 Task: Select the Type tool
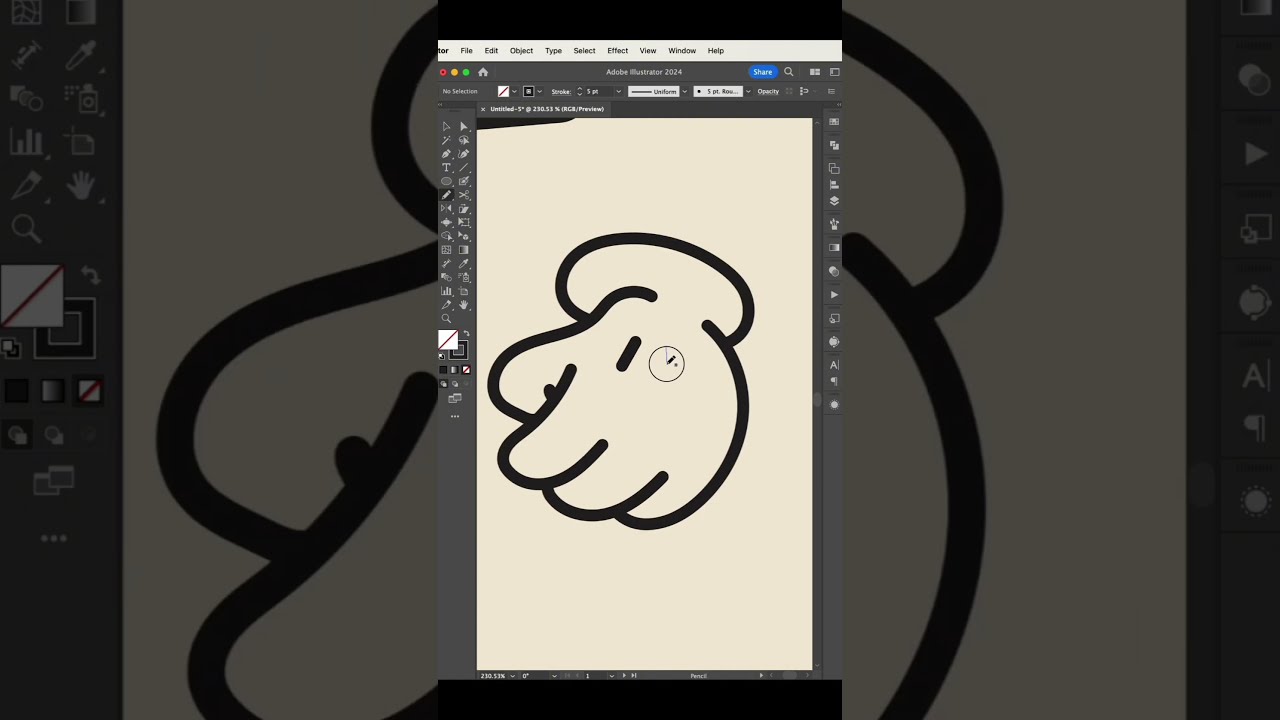pyautogui.click(x=446, y=168)
